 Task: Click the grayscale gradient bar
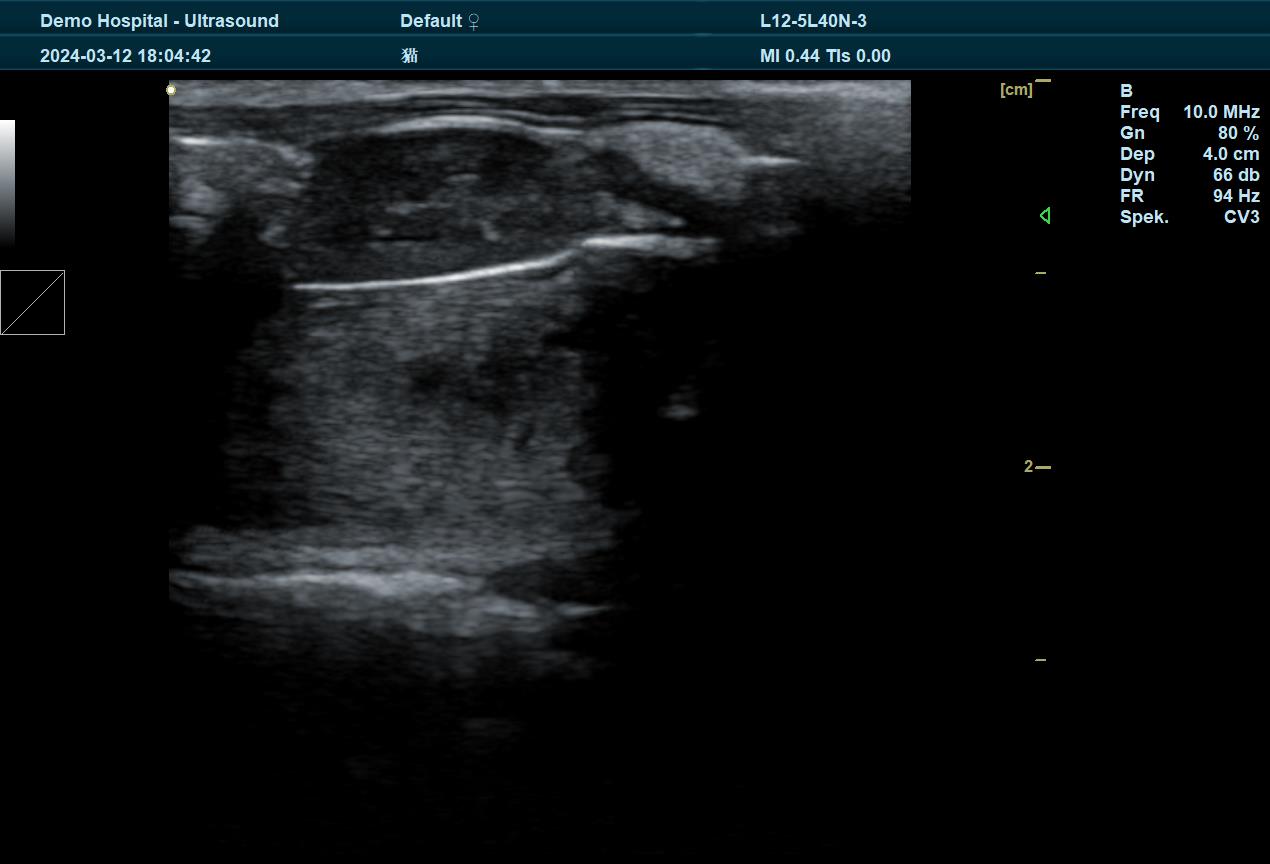(x=7, y=182)
